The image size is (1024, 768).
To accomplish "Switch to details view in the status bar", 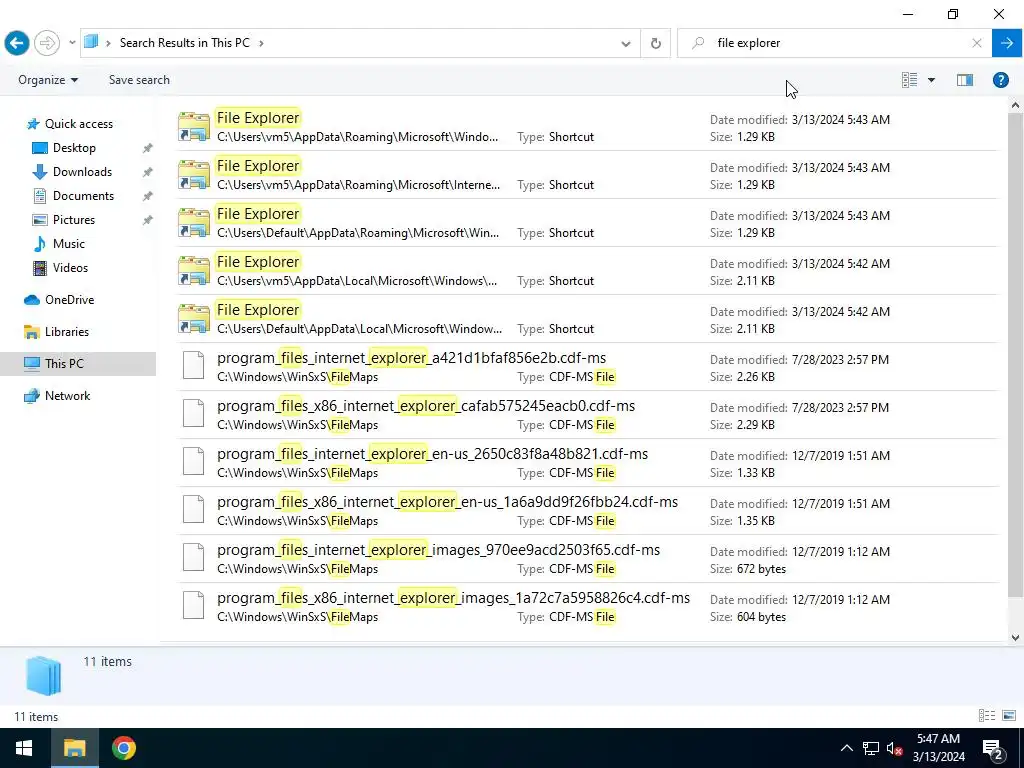I will pos(987,716).
